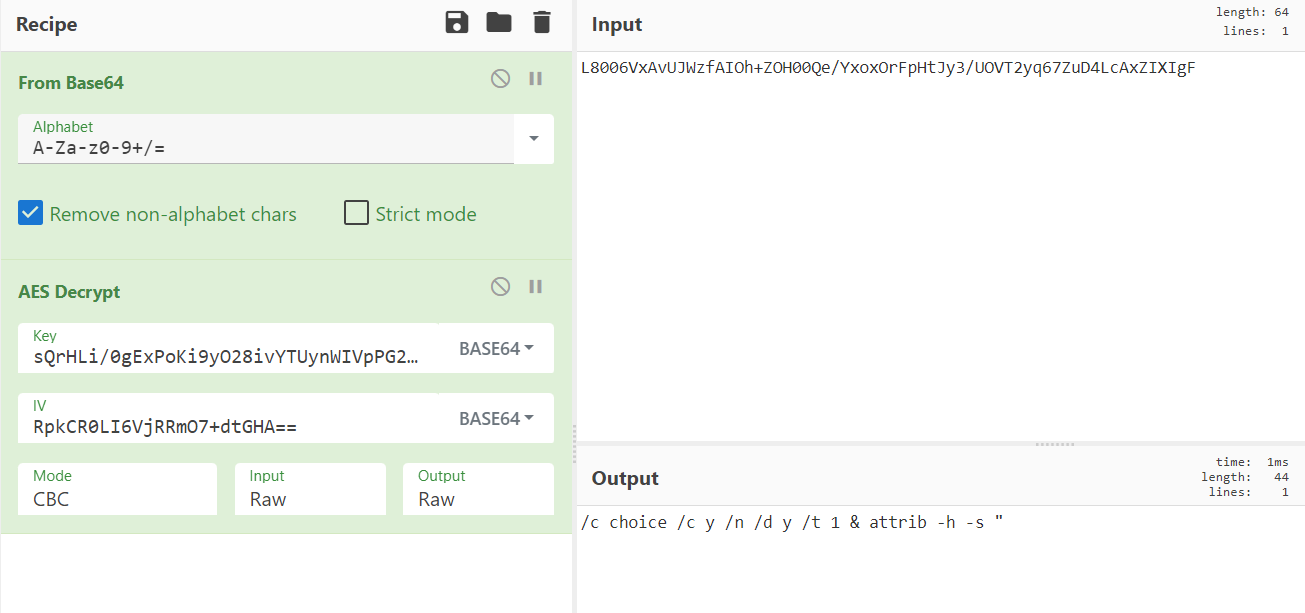This screenshot has width=1305, height=613.
Task: Open the CBC Mode selector
Action: pos(117,489)
